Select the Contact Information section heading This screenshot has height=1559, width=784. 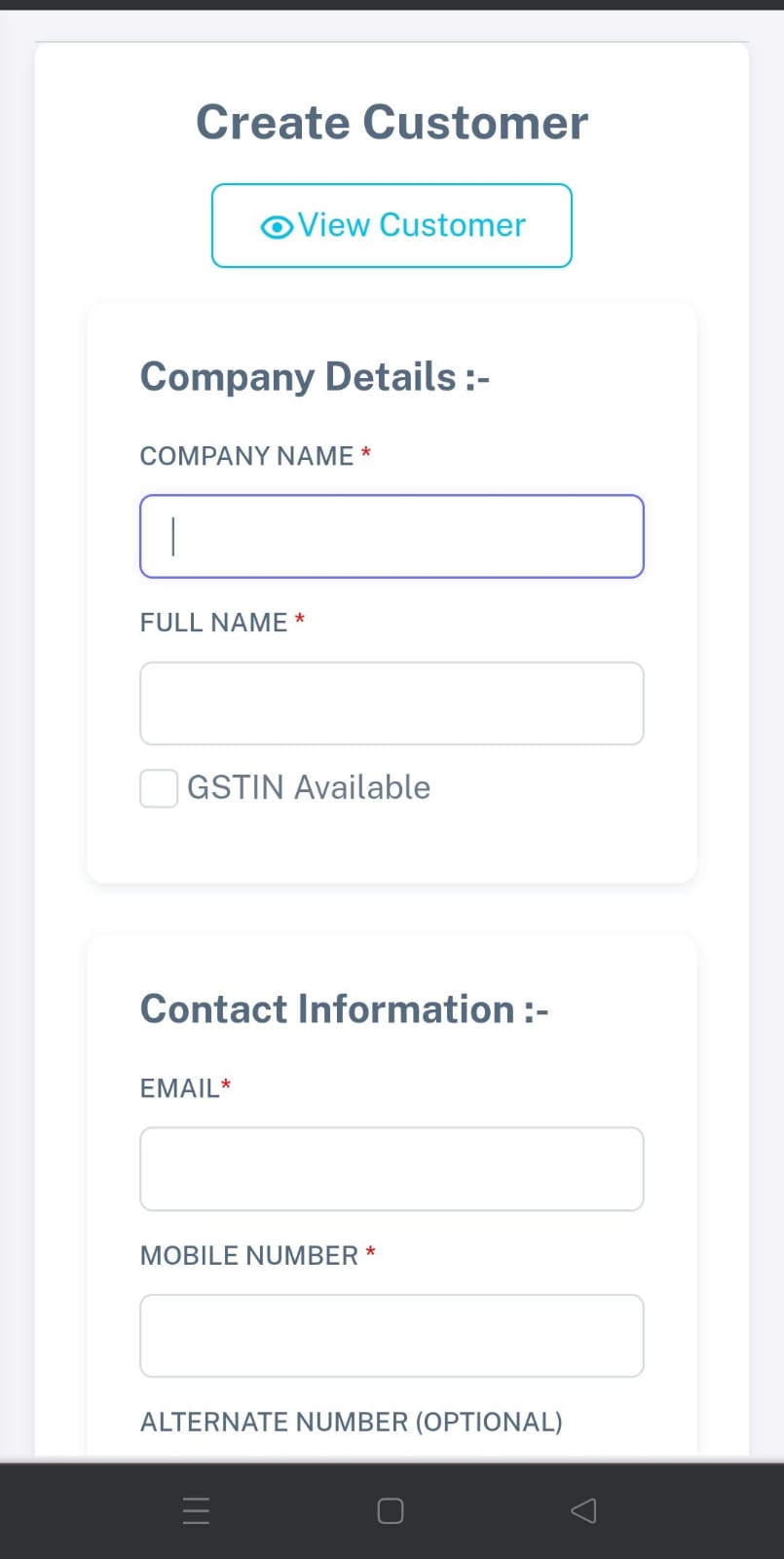point(344,1009)
